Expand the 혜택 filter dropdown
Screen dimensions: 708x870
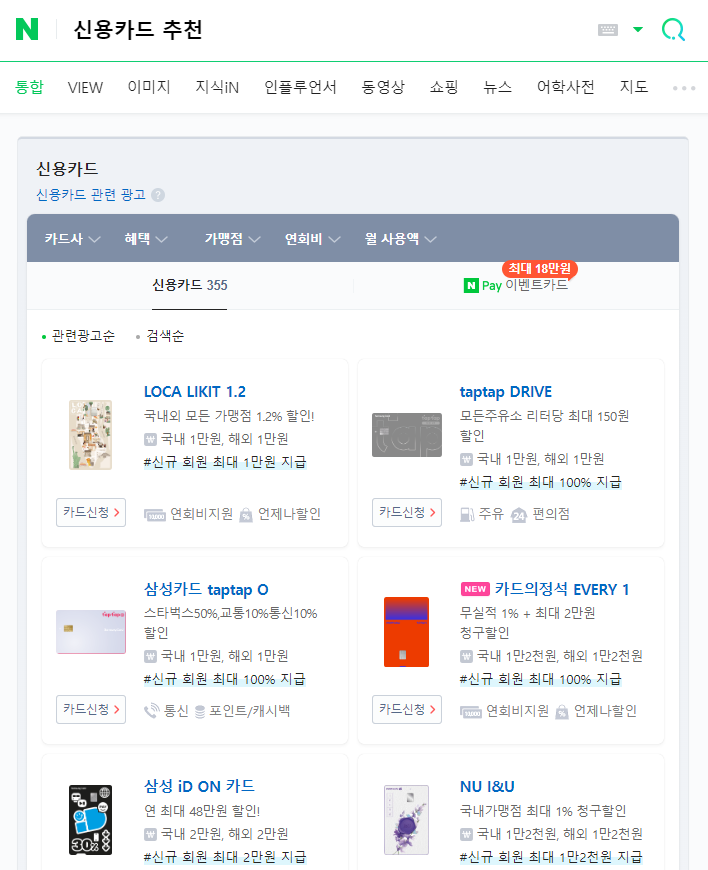(146, 239)
